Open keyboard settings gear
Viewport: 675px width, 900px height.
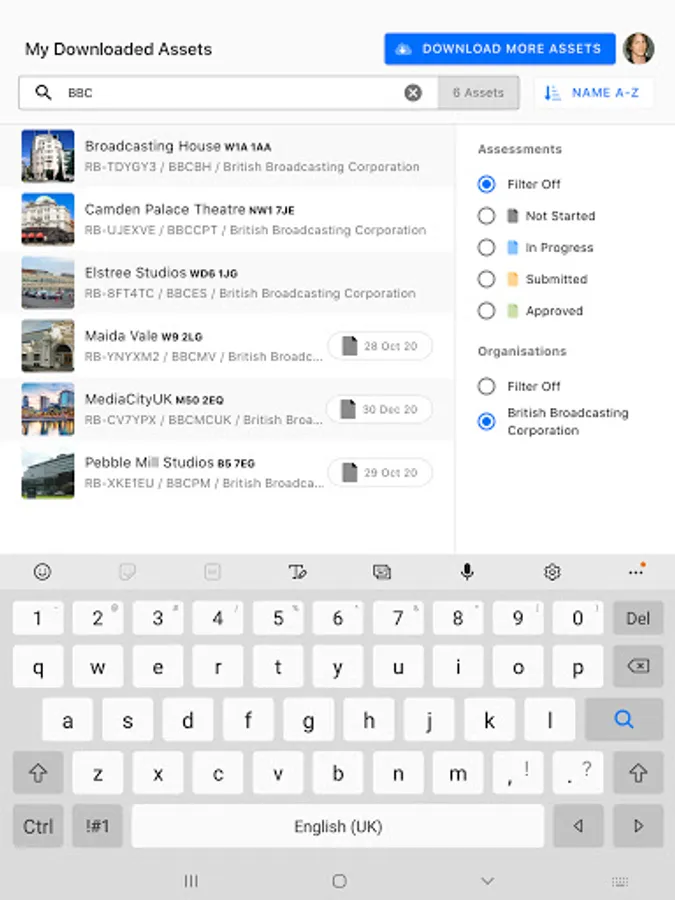coord(552,572)
